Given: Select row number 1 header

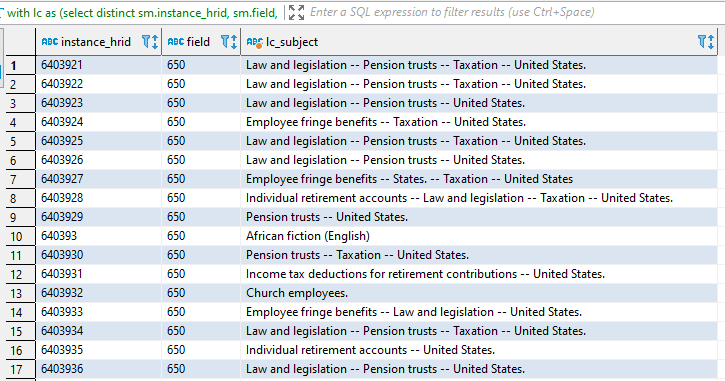Looking at the screenshot, I should [x=20, y=65].
